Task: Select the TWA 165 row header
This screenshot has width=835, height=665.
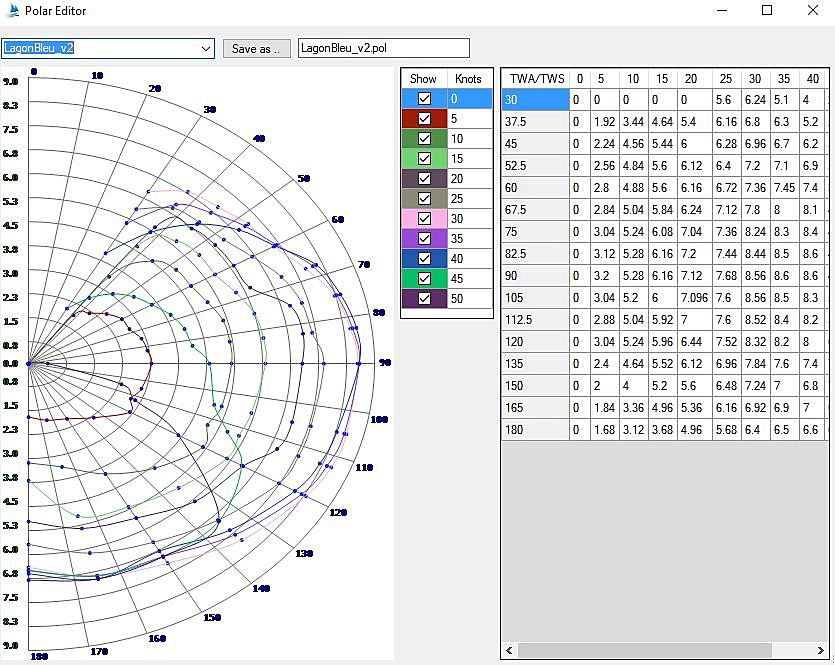Action: [536, 408]
